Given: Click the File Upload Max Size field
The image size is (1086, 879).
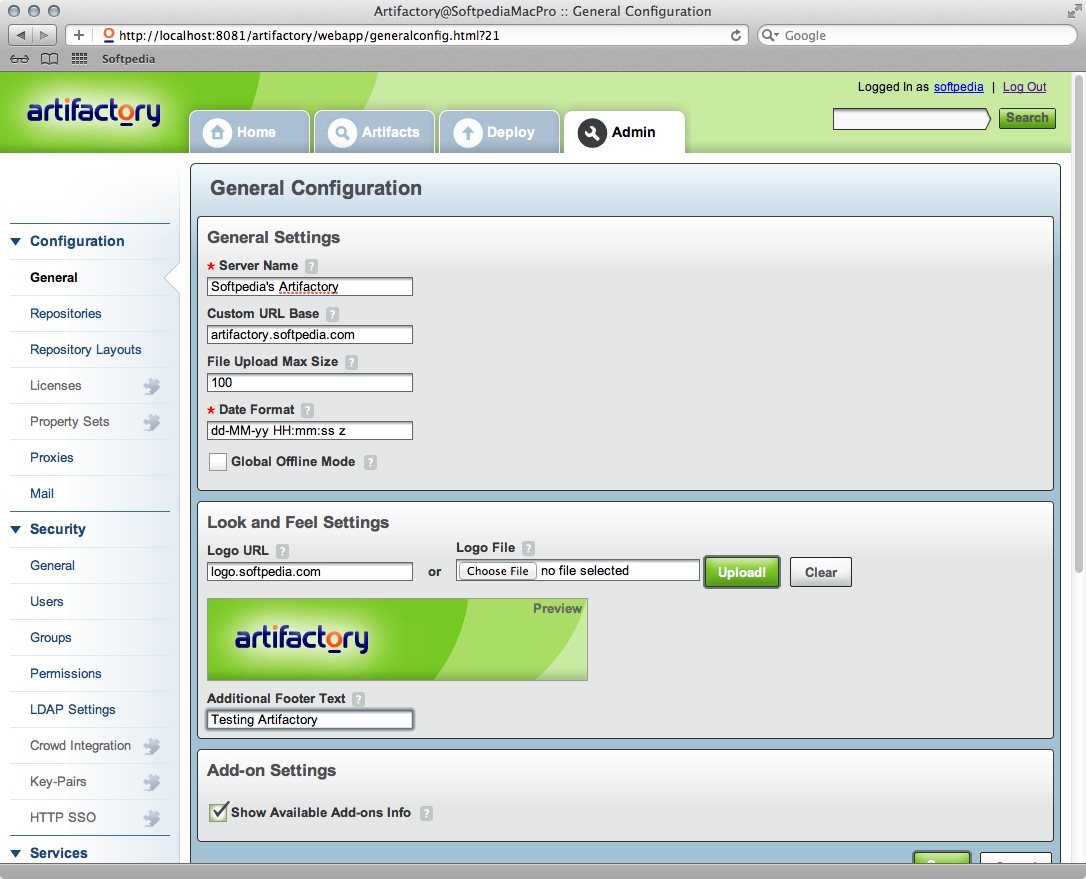Looking at the screenshot, I should coord(310,382).
